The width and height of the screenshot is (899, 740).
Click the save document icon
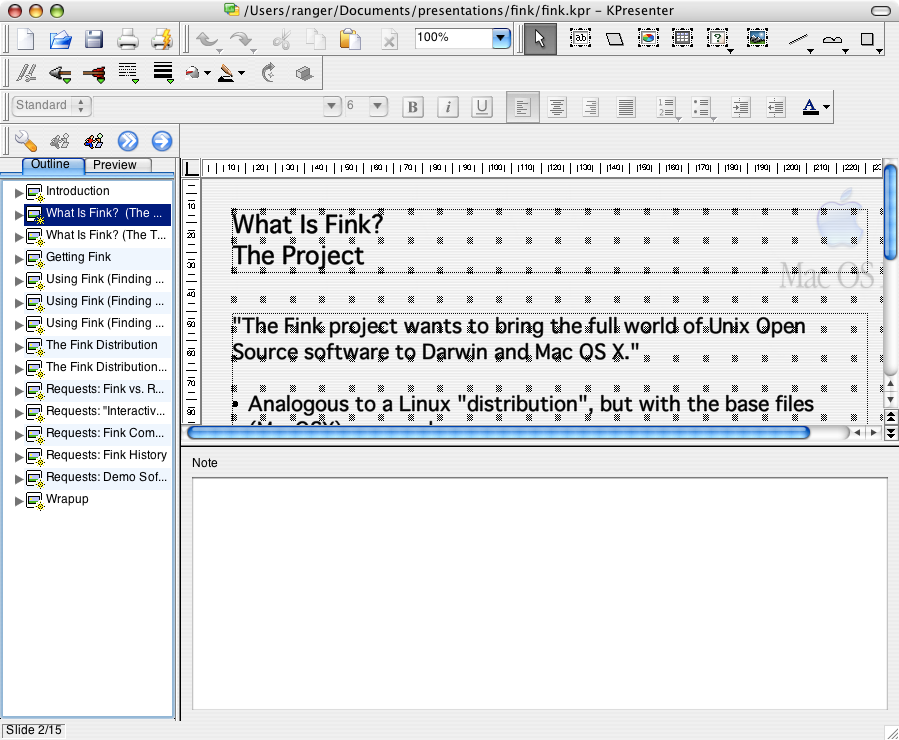(x=93, y=40)
